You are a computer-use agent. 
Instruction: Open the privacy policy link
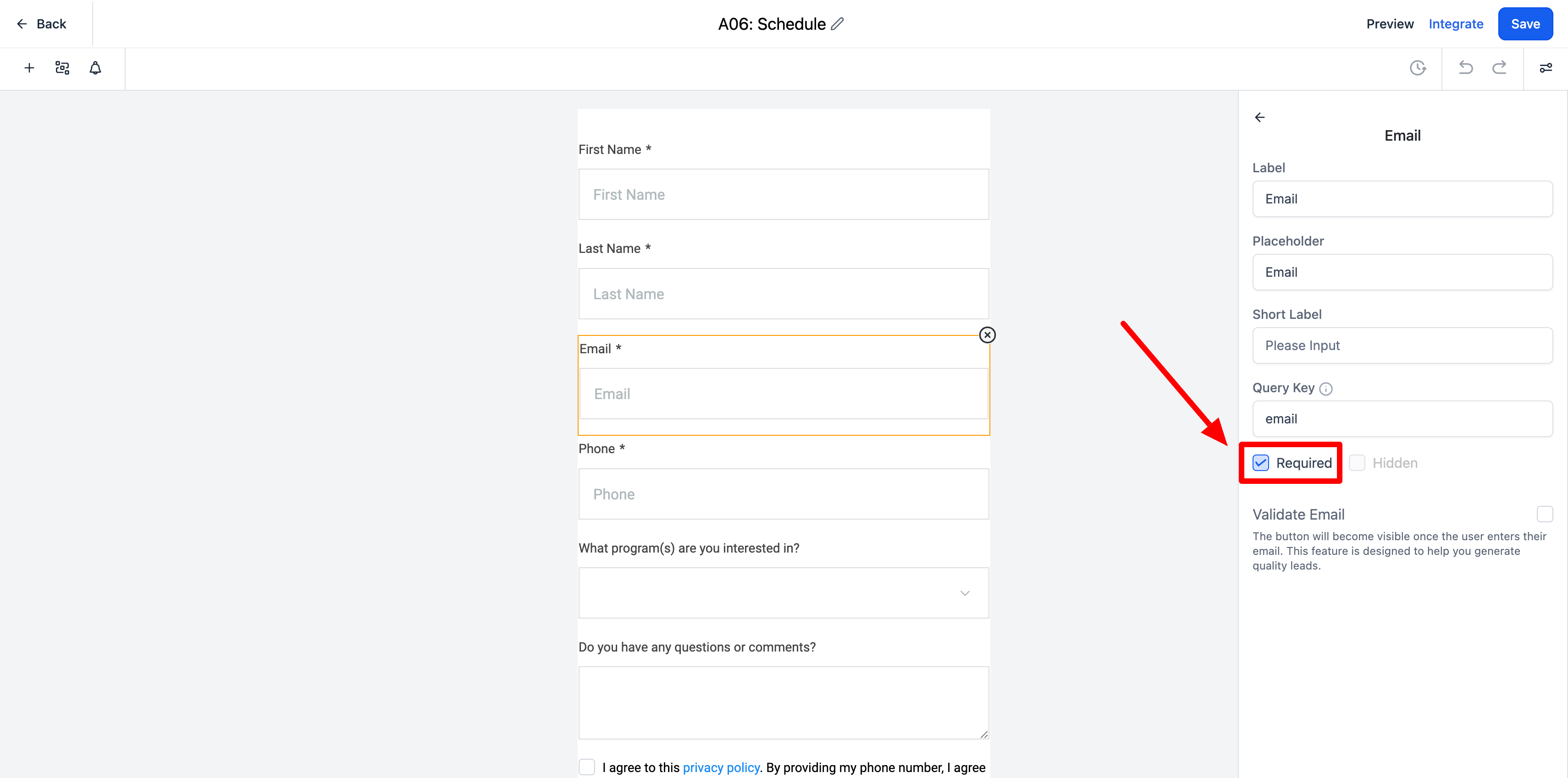(721, 767)
